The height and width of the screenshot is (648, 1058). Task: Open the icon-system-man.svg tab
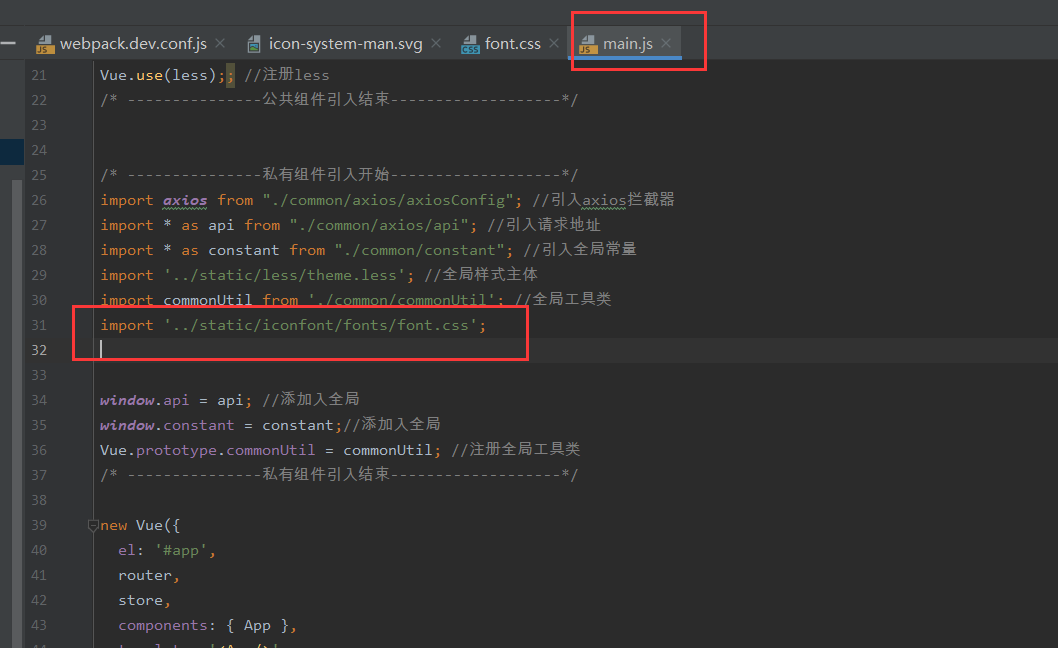pos(345,43)
